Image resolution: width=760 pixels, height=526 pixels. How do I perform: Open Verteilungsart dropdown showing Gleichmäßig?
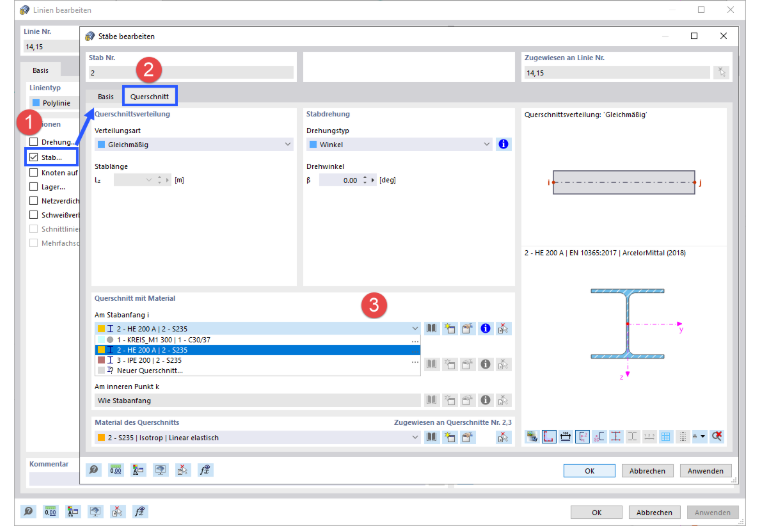click(194, 144)
